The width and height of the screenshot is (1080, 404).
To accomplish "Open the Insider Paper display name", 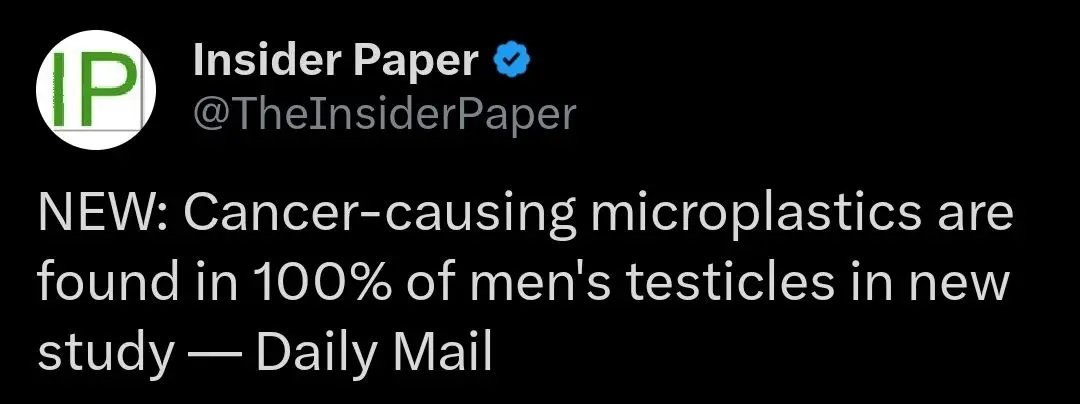I will click(x=336, y=63).
